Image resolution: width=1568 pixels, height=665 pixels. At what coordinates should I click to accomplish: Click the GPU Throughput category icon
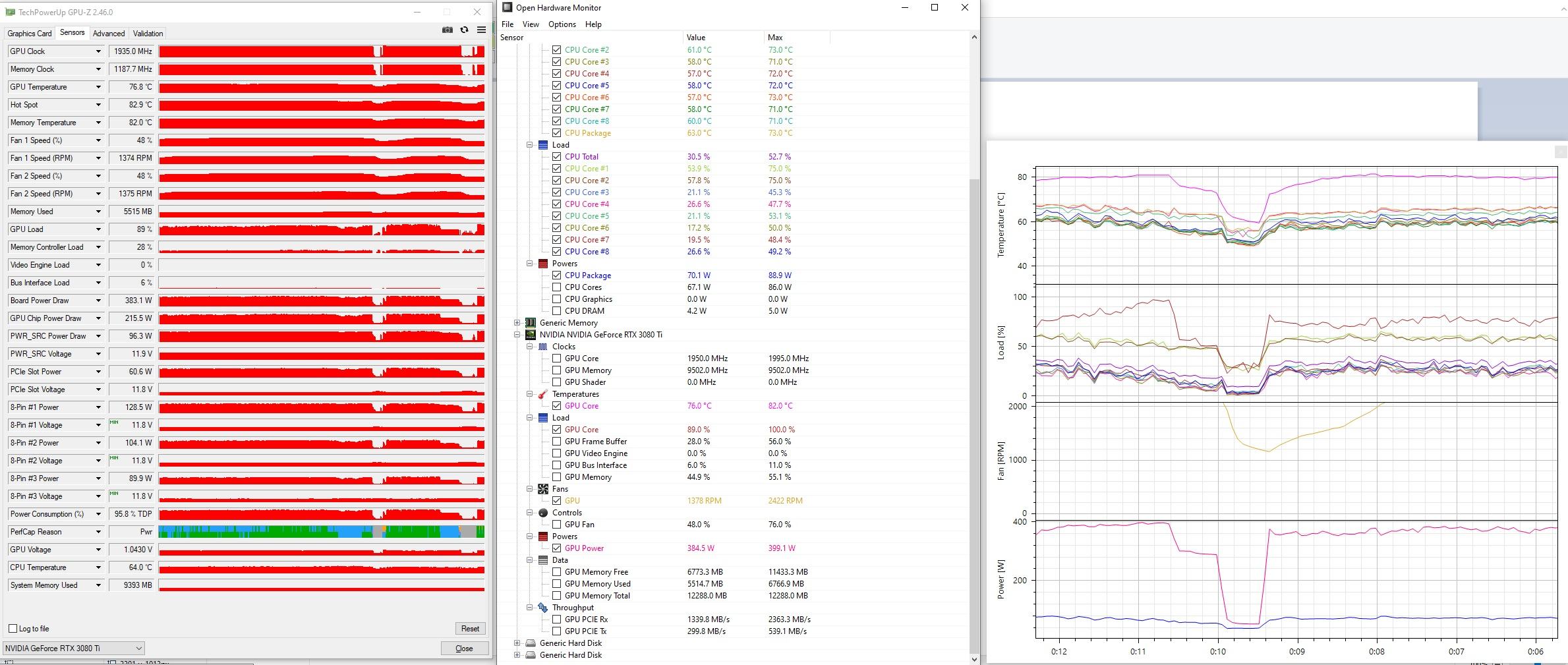[543, 608]
